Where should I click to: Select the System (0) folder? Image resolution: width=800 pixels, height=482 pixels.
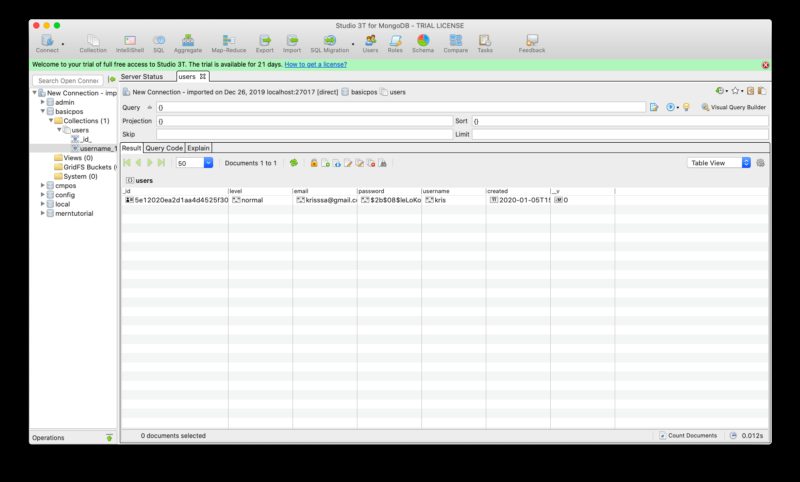(76, 176)
